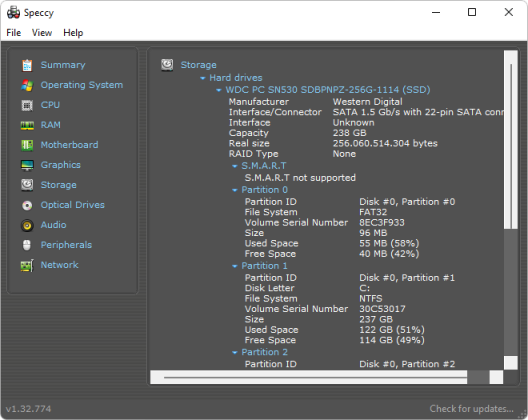
Task: Select the Audio speaker icon
Action: click(x=27, y=225)
